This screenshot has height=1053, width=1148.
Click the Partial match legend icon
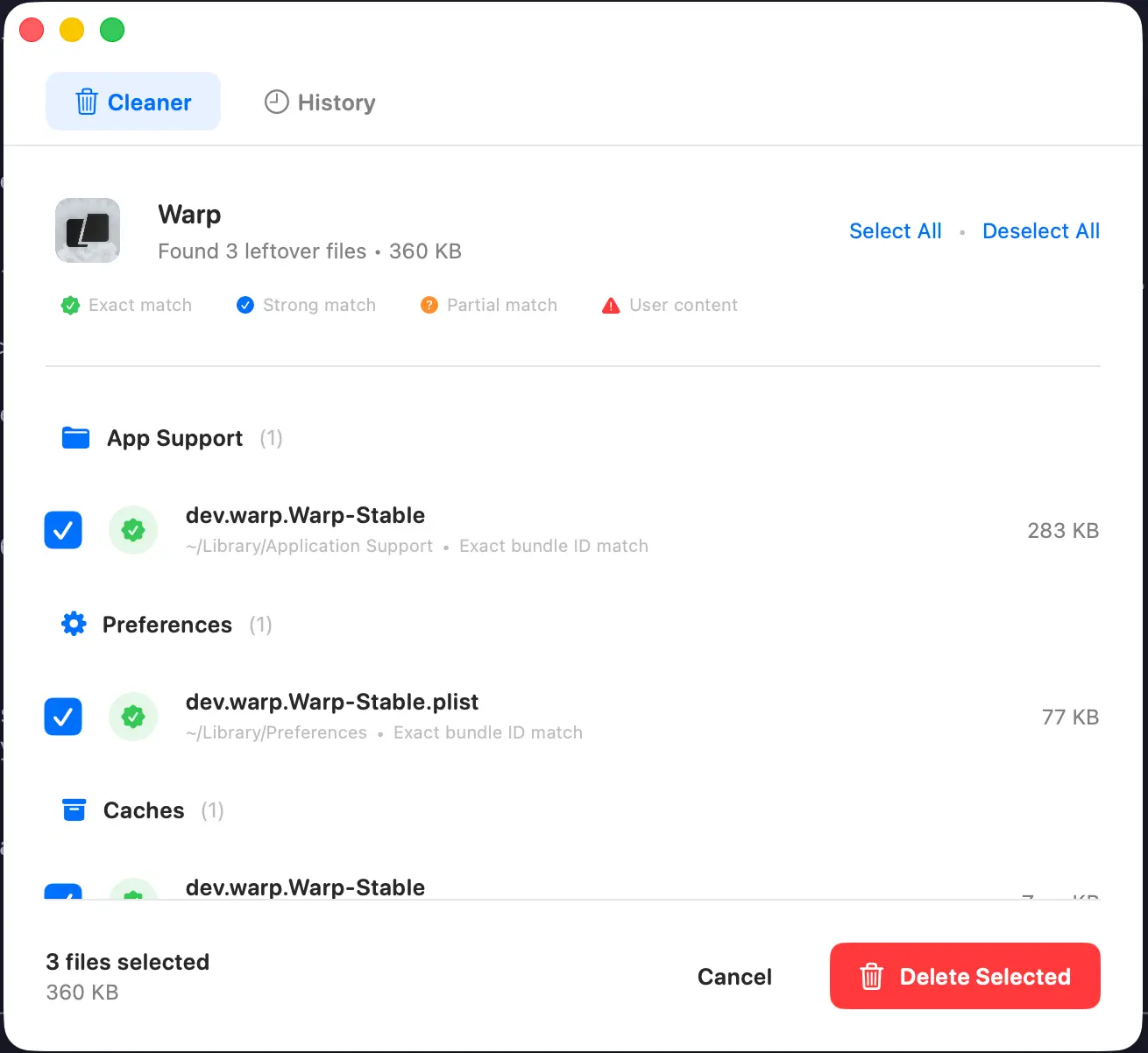coord(429,305)
